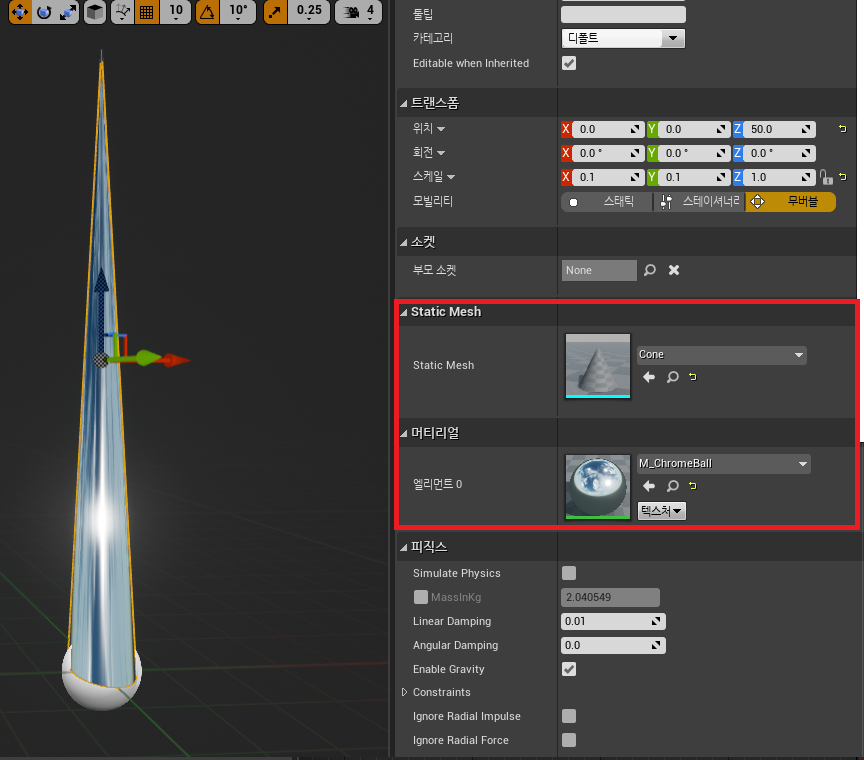The width and height of the screenshot is (864, 760).
Task: Open the M_ChromeBall material dropdown
Action: point(724,464)
